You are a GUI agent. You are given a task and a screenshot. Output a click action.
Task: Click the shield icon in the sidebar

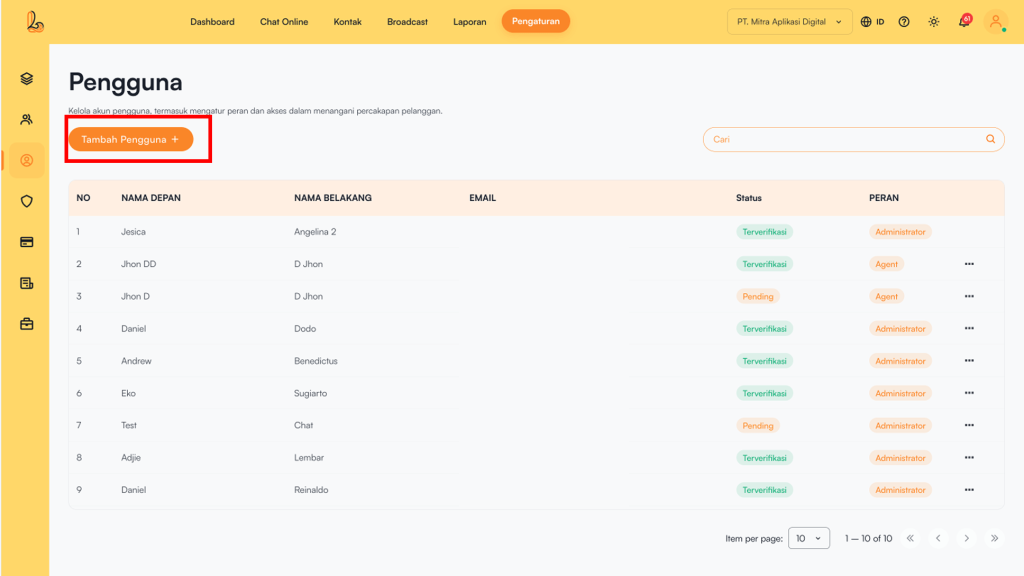tap(27, 201)
